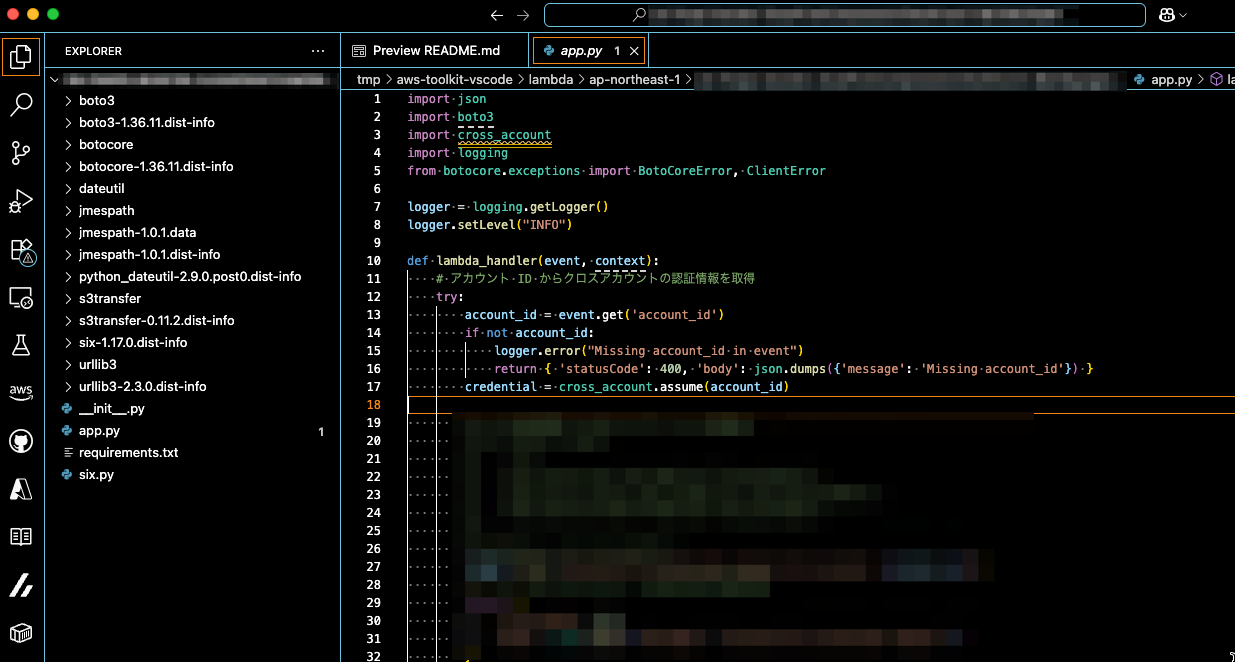Screen dimensions: 1235x662
Task: Open the AWS Toolkit panel
Action: point(21,392)
